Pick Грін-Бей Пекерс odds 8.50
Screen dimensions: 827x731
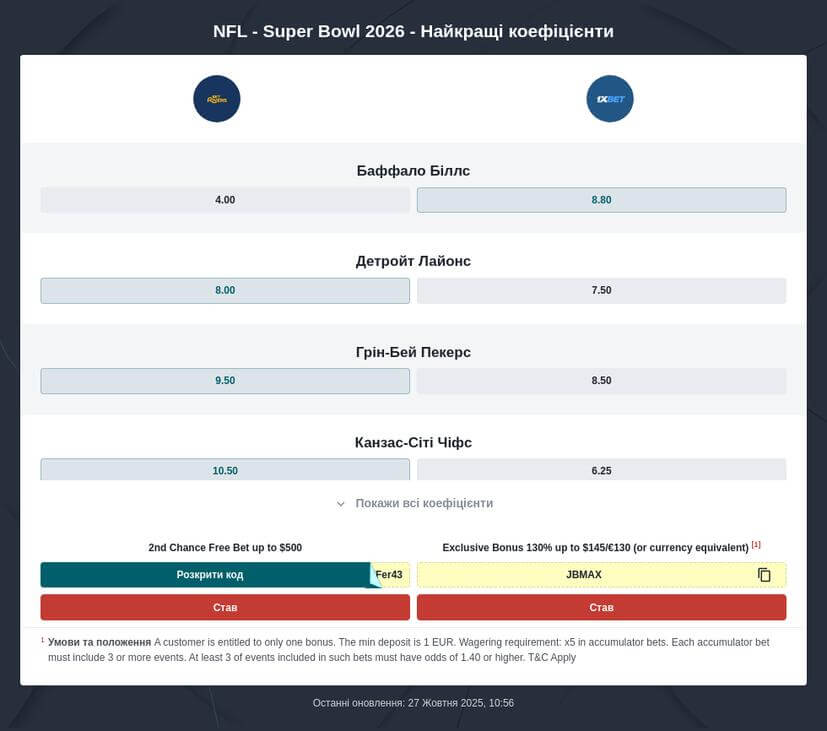pos(601,381)
